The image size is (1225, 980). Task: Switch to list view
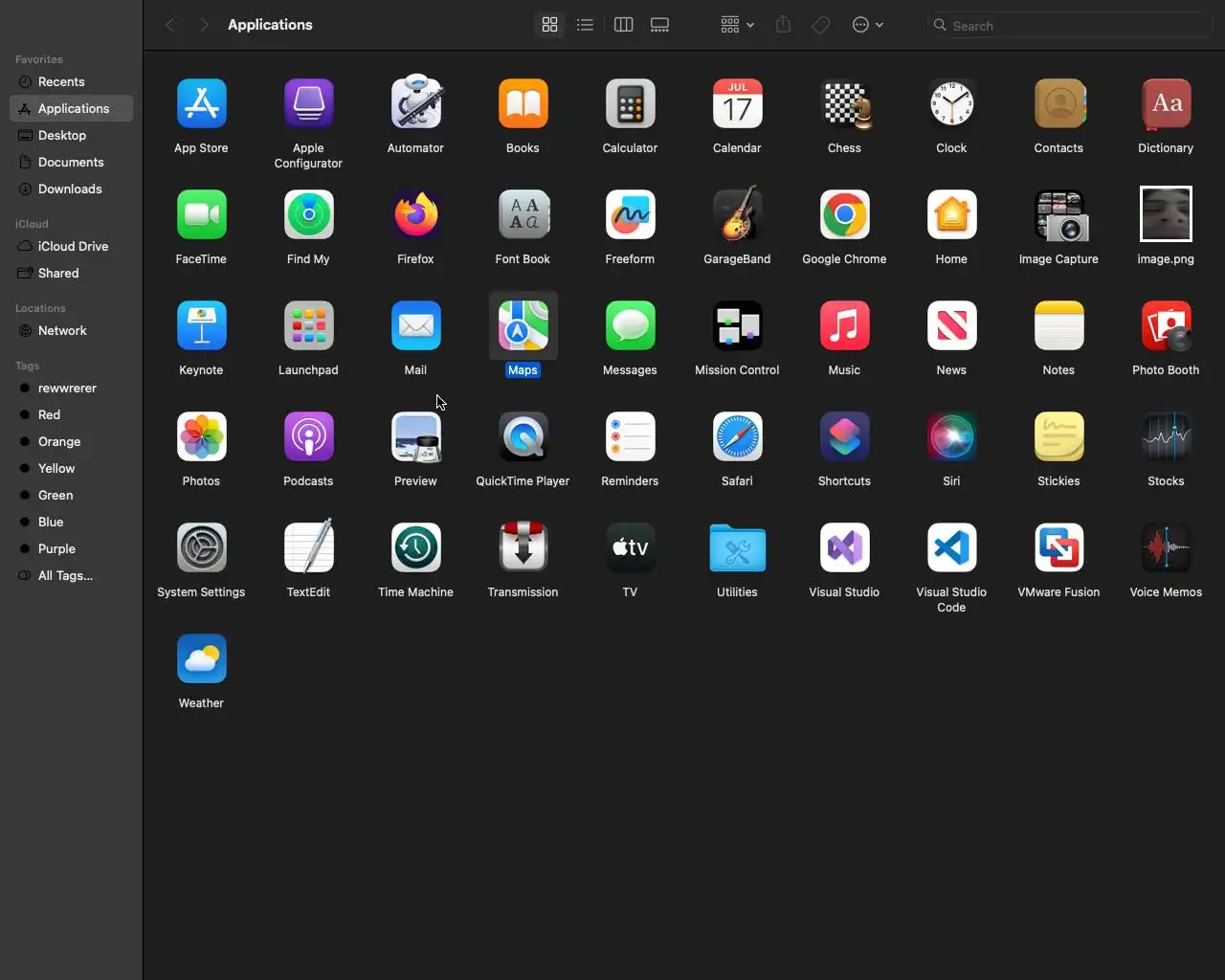pos(585,25)
